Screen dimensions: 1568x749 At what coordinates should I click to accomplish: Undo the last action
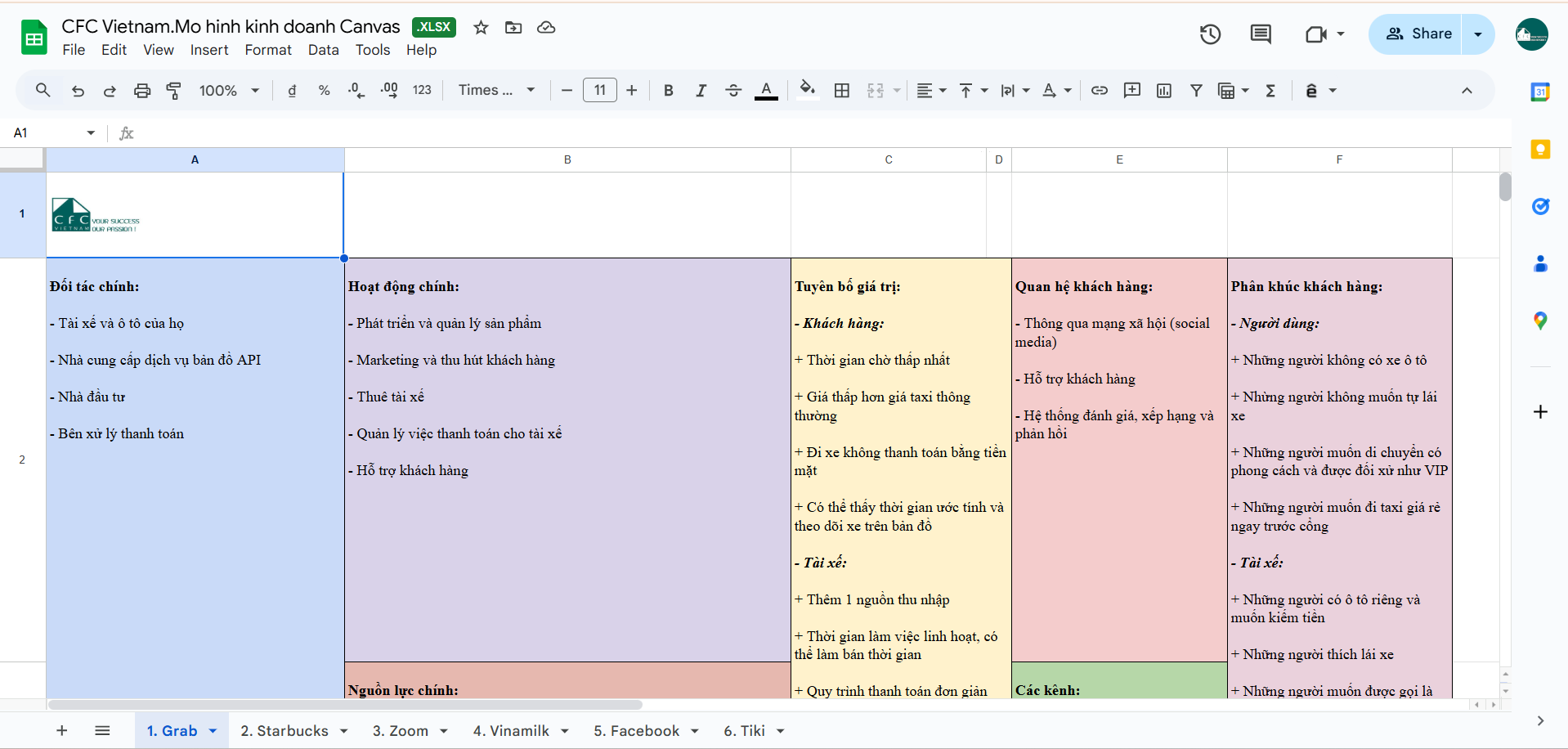(78, 91)
